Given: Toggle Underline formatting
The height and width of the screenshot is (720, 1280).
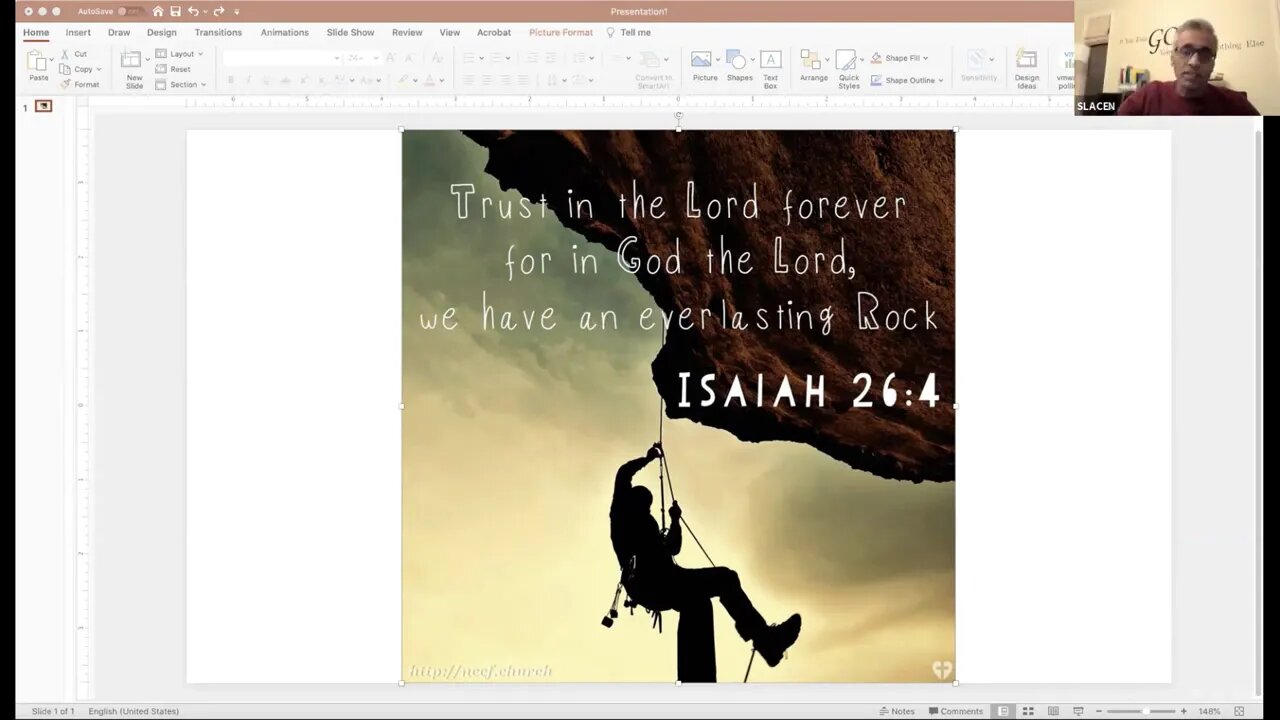Looking at the screenshot, I should (267, 80).
